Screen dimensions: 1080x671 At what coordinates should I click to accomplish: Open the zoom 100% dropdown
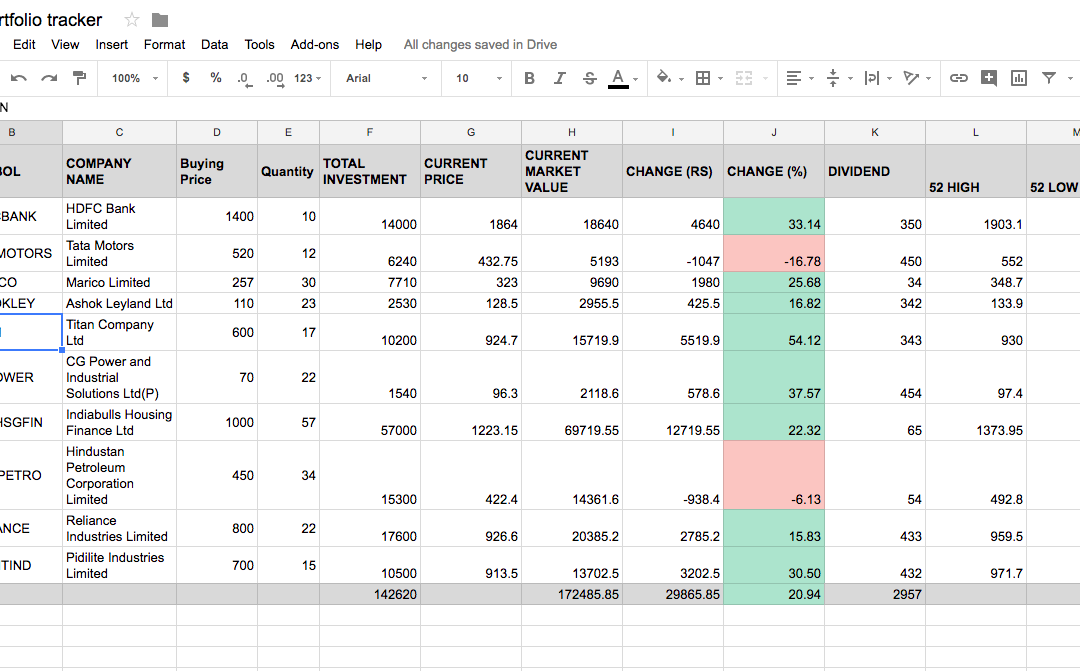(x=135, y=79)
